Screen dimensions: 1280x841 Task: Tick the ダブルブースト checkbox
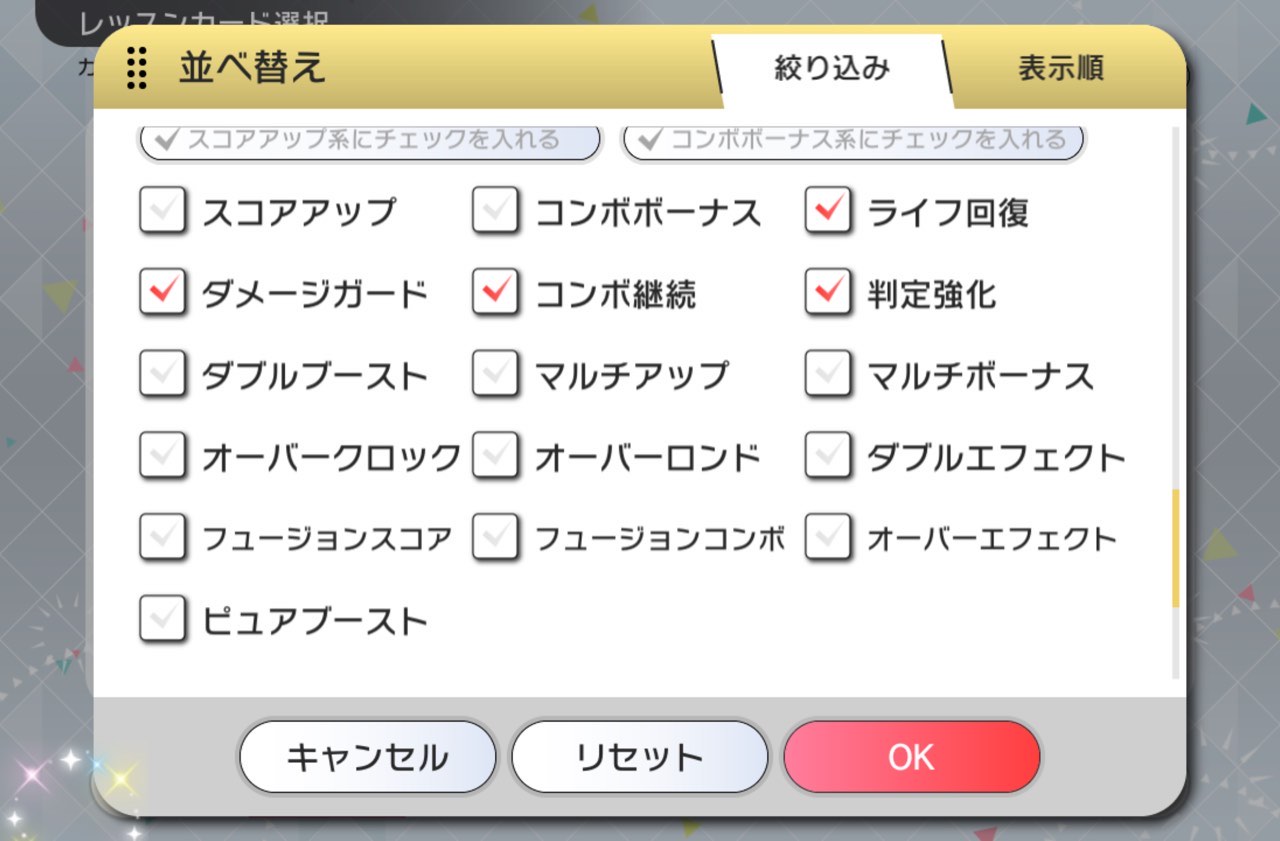click(x=163, y=376)
